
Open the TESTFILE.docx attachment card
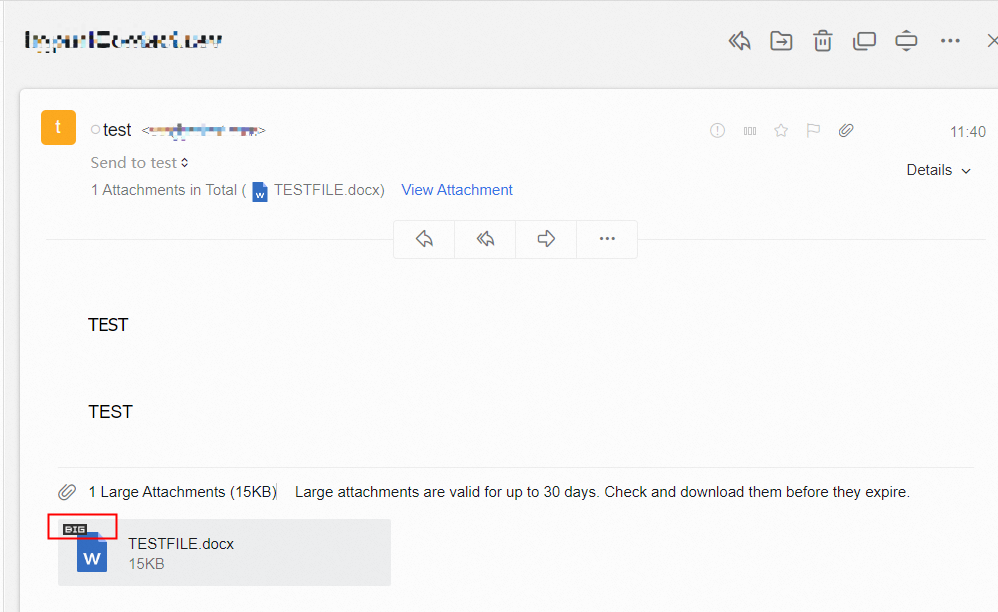[x=224, y=552]
